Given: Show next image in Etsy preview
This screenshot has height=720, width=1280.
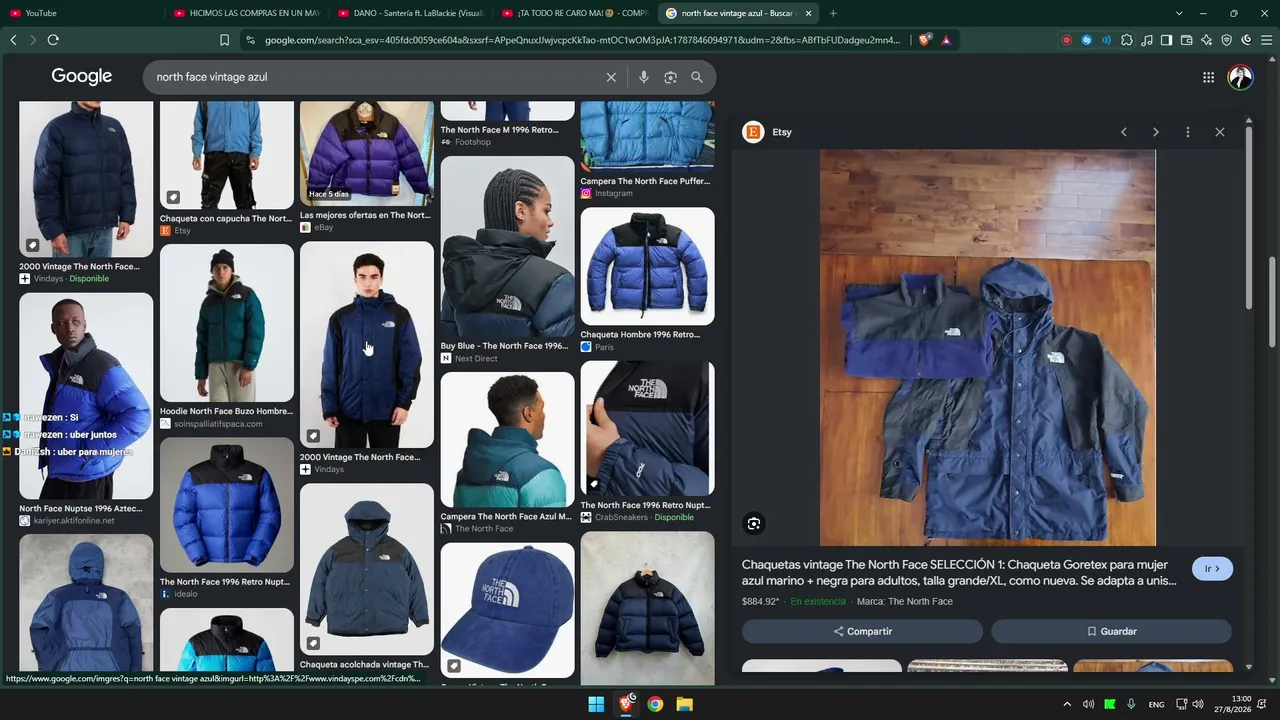Looking at the screenshot, I should 1156,132.
